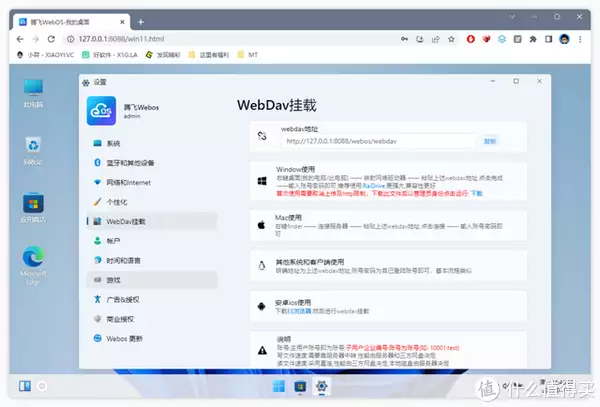The height and width of the screenshot is (407, 600).
Task: Click the browser forward arrow
Action: [36, 39]
